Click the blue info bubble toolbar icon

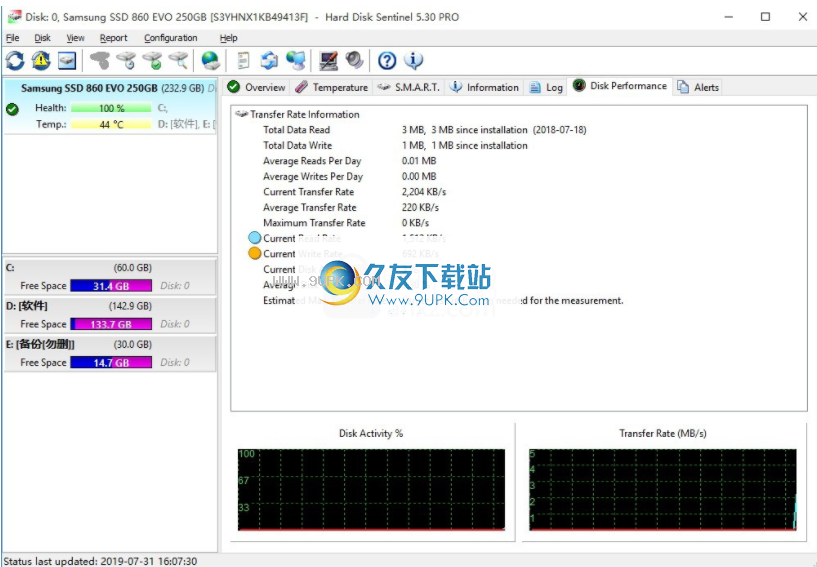pyautogui.click(x=414, y=60)
